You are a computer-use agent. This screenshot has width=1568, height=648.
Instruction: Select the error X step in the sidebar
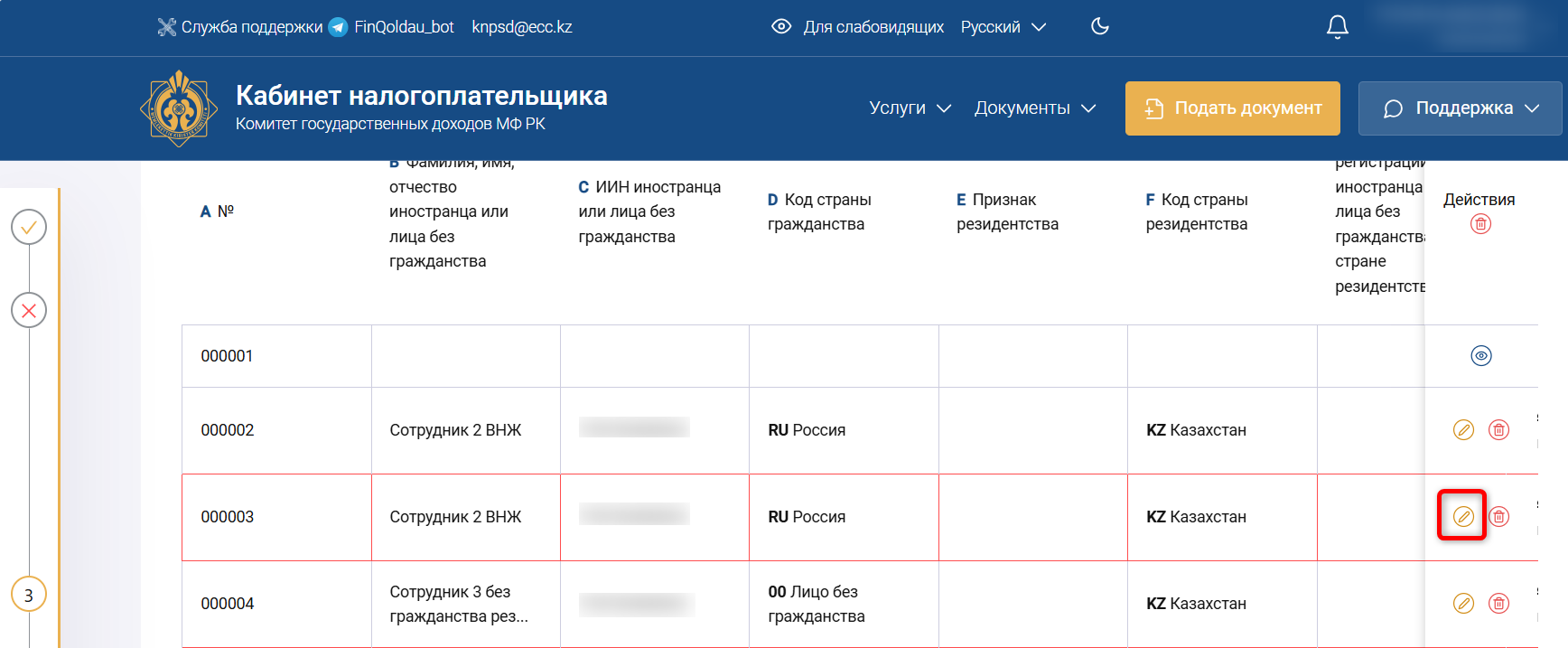point(29,311)
